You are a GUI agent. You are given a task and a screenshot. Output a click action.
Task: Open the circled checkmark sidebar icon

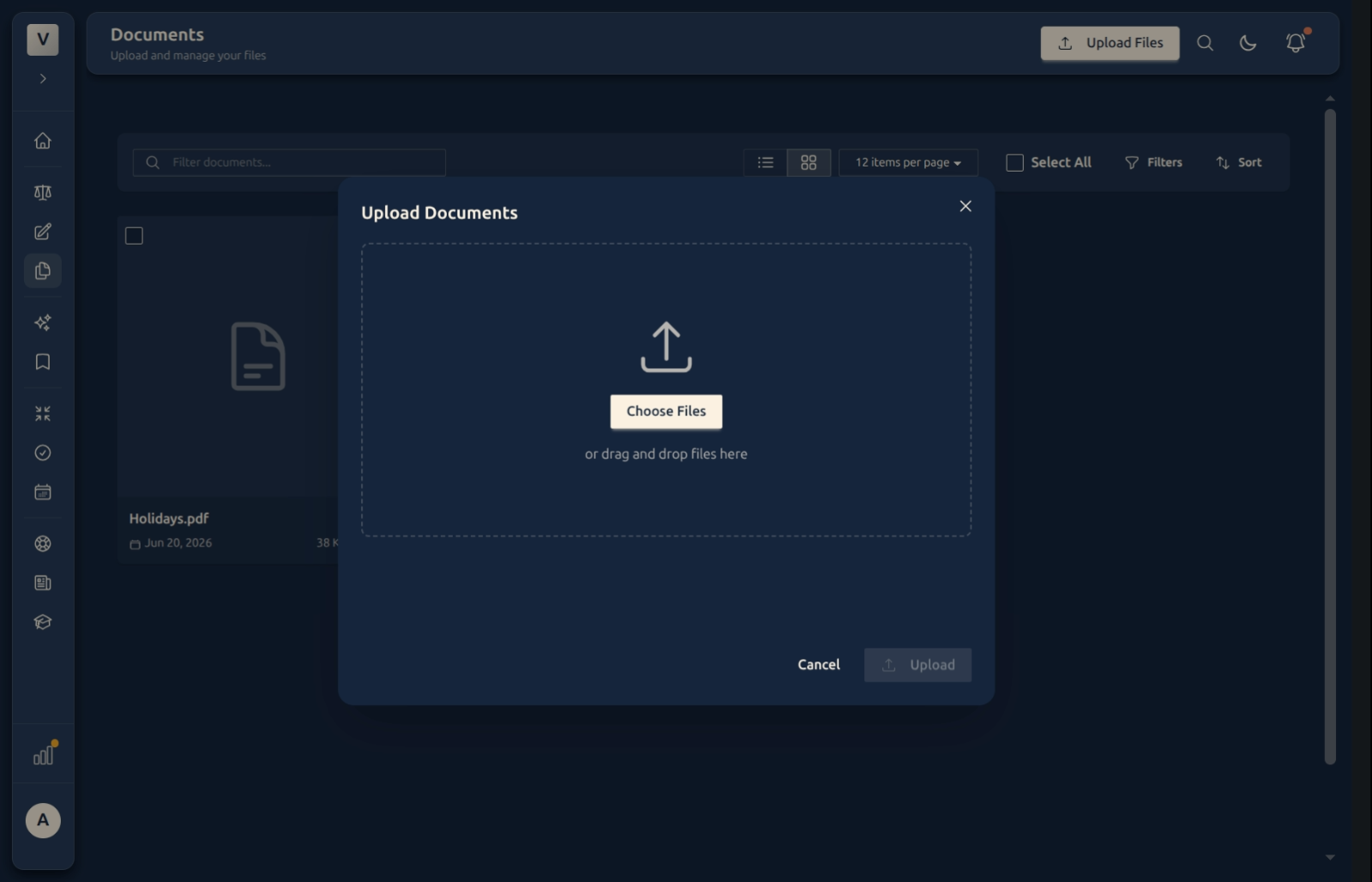(x=43, y=453)
